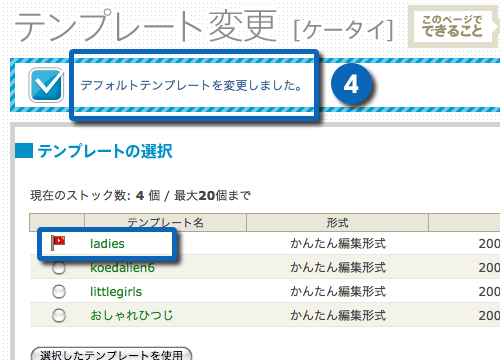
Task: Open the おしゃれひつじ template link
Action: pos(132,315)
